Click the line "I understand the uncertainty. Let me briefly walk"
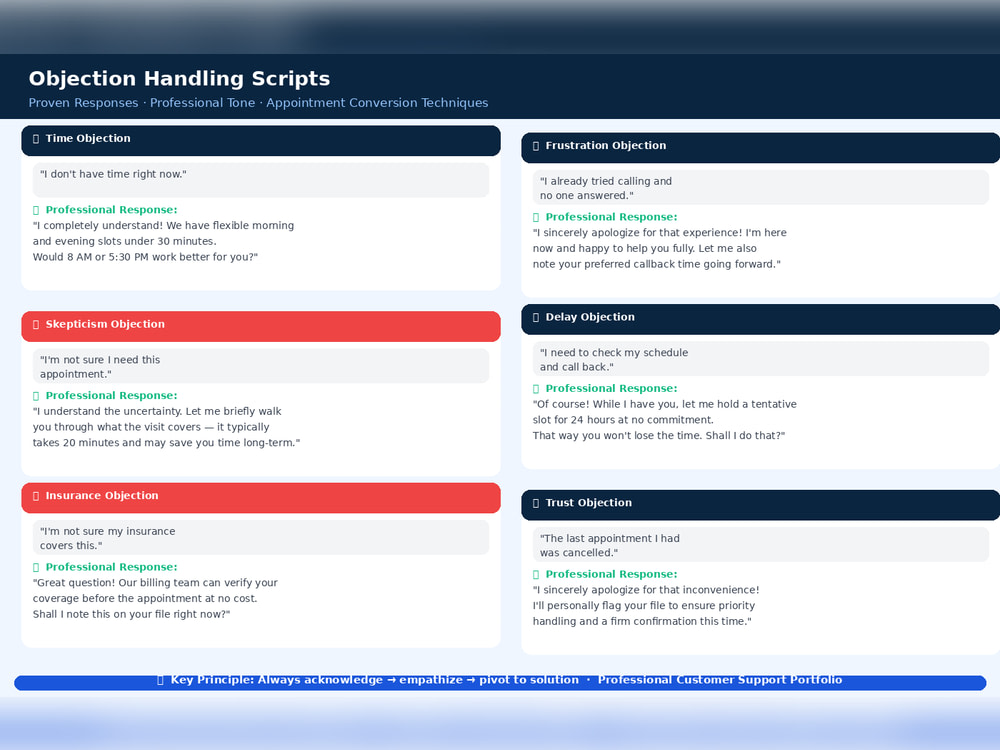The height and width of the screenshot is (750, 1000). (x=157, y=411)
